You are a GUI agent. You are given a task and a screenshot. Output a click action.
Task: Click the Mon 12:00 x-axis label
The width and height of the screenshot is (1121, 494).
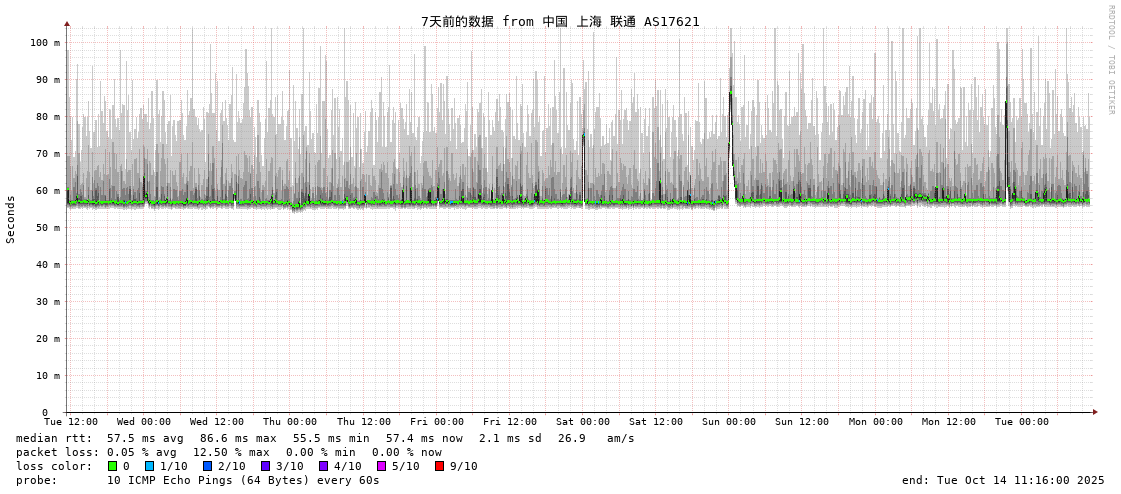[949, 422]
